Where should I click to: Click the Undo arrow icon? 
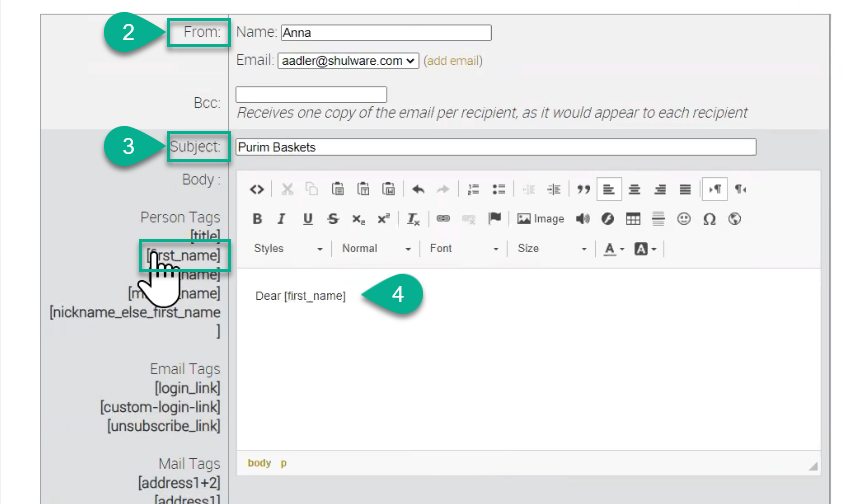pyautogui.click(x=418, y=189)
